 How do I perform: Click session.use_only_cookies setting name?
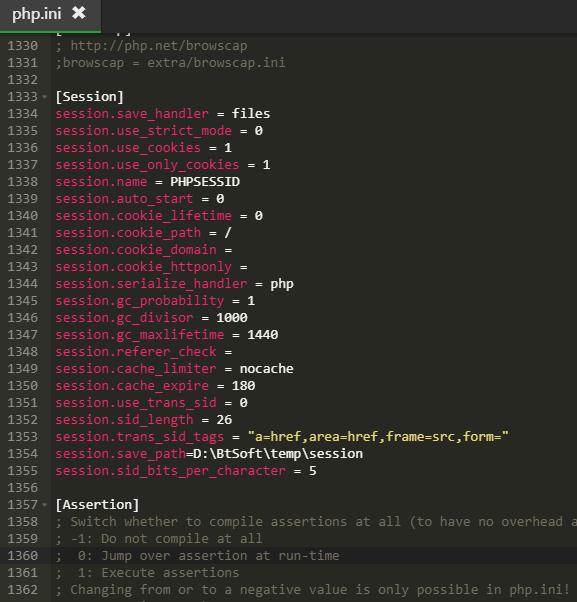[147, 165]
